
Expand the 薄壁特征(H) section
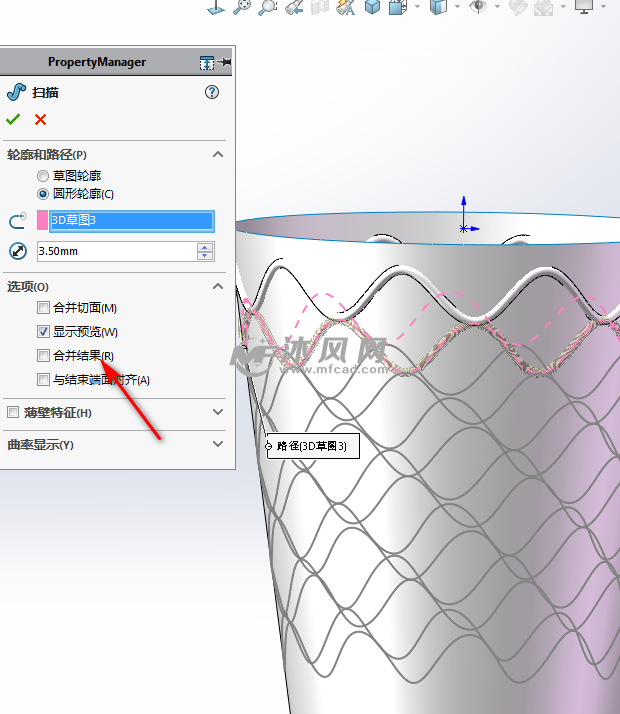218,412
